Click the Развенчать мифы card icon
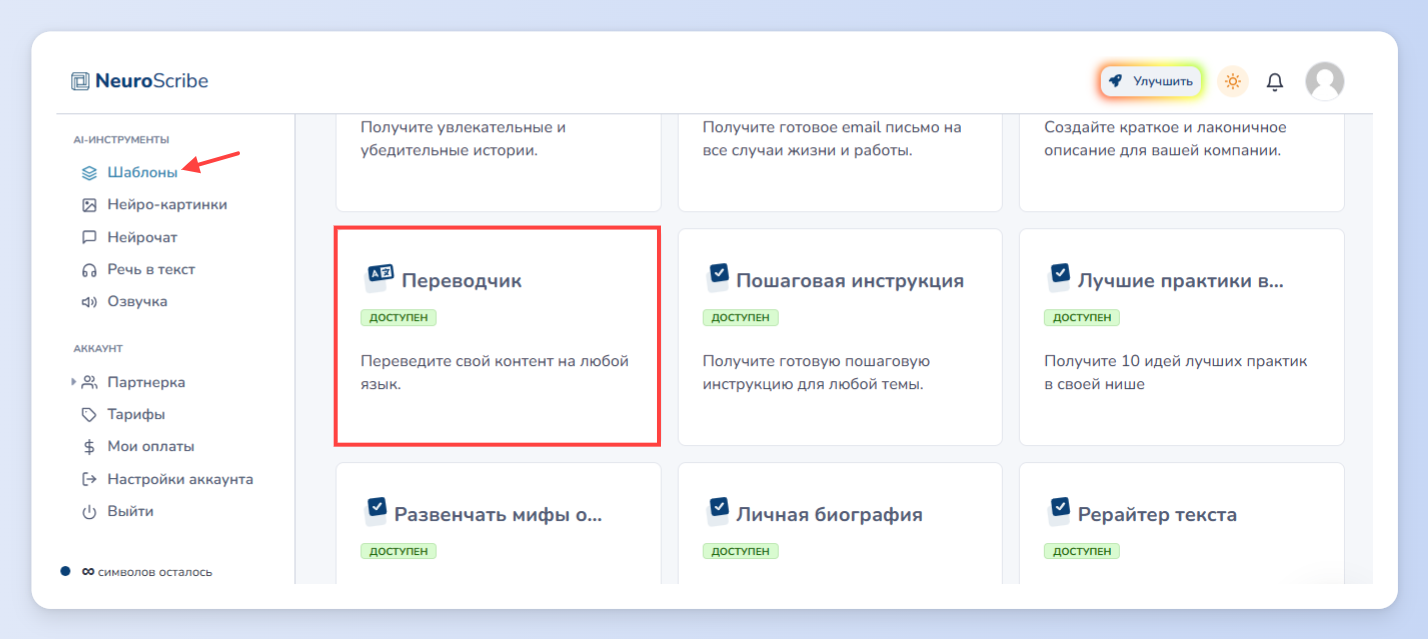The height and width of the screenshot is (639, 1428). click(375, 511)
